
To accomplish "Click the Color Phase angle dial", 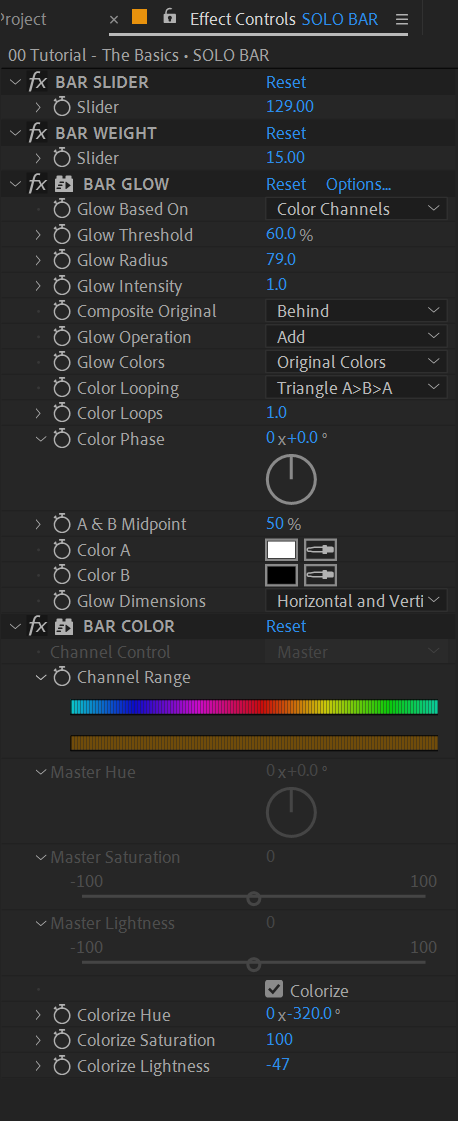I will coord(292,480).
